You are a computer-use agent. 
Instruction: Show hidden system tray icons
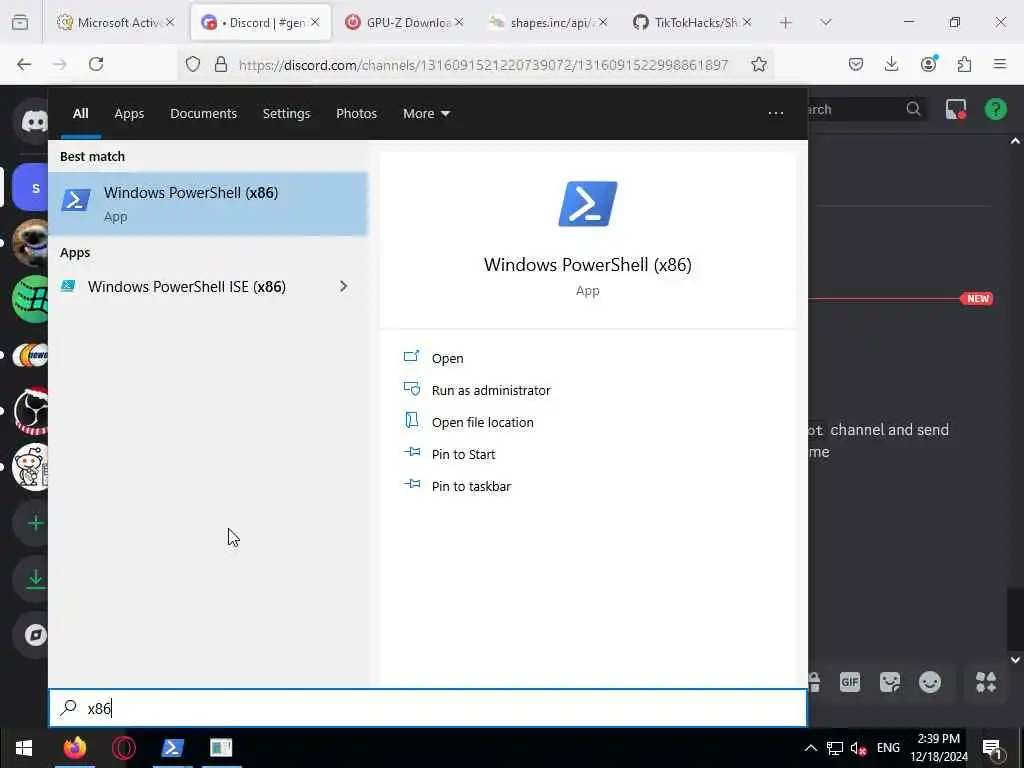click(x=810, y=748)
